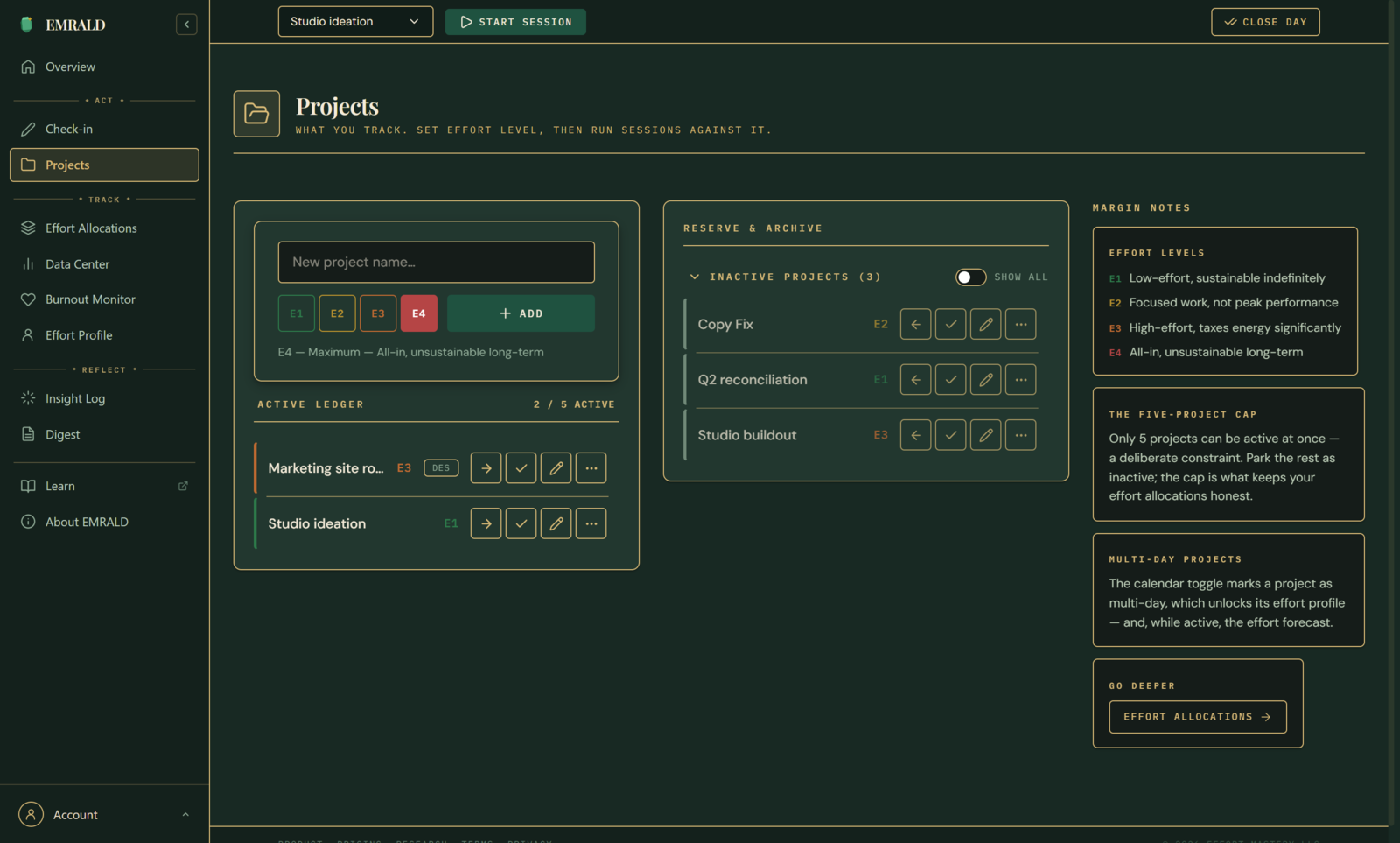Mark Marketing site project complete
This screenshot has height=843, width=1400.
521,468
